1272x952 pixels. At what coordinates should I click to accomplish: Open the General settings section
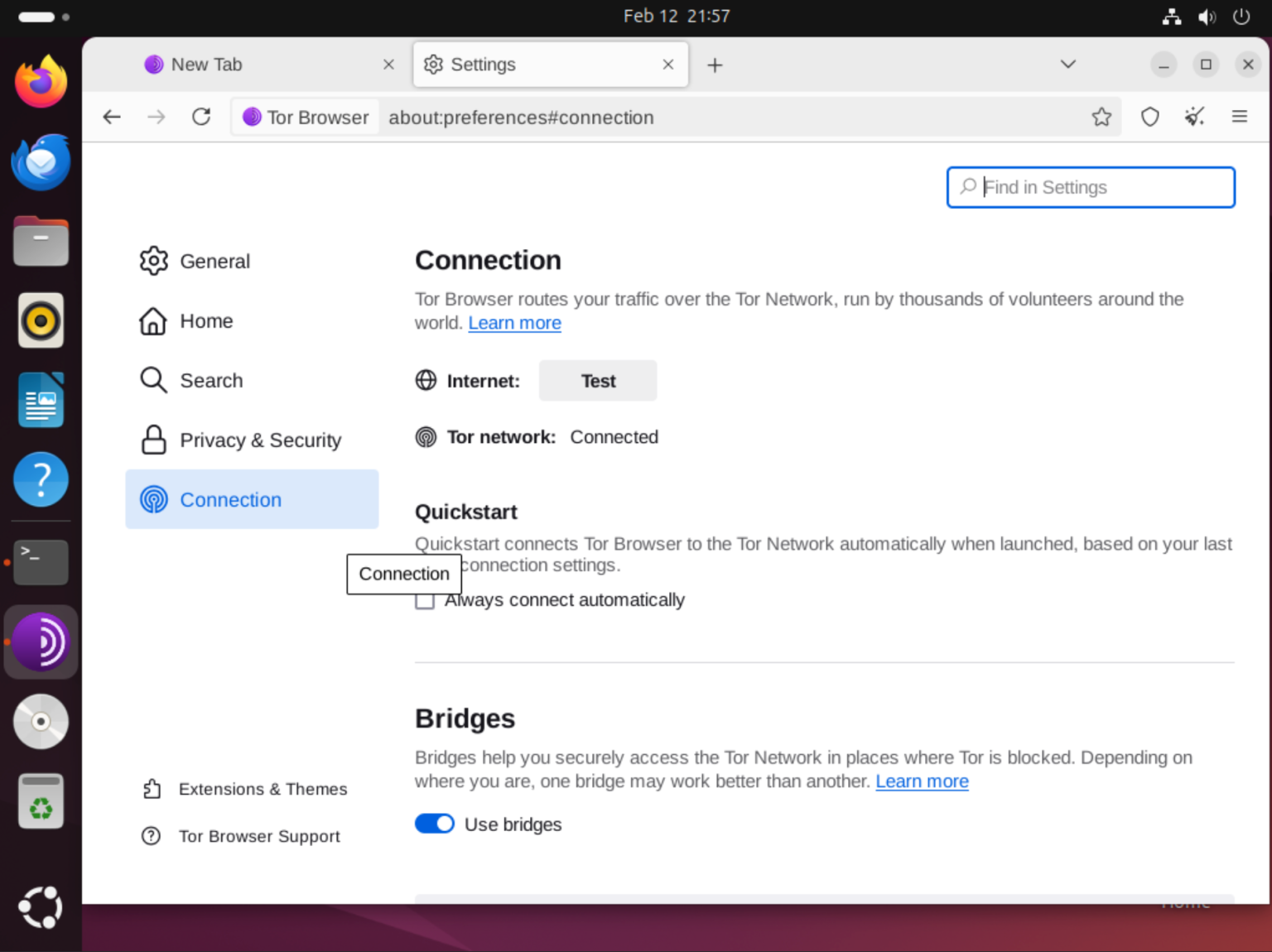[x=214, y=261]
